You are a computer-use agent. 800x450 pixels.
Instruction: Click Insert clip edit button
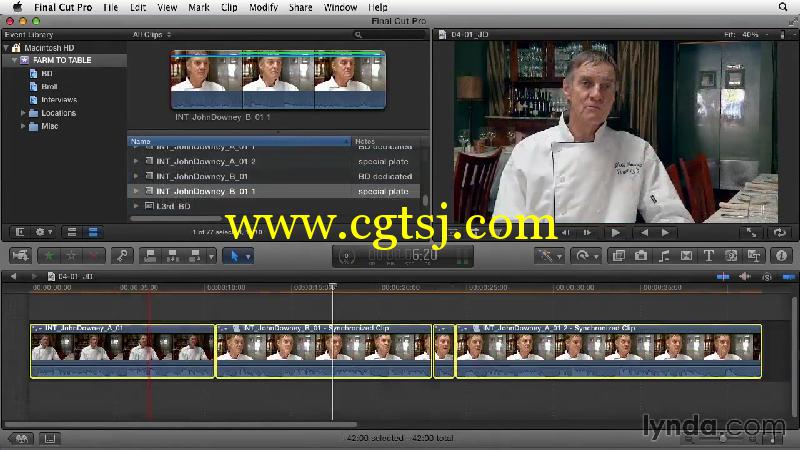coord(172,256)
